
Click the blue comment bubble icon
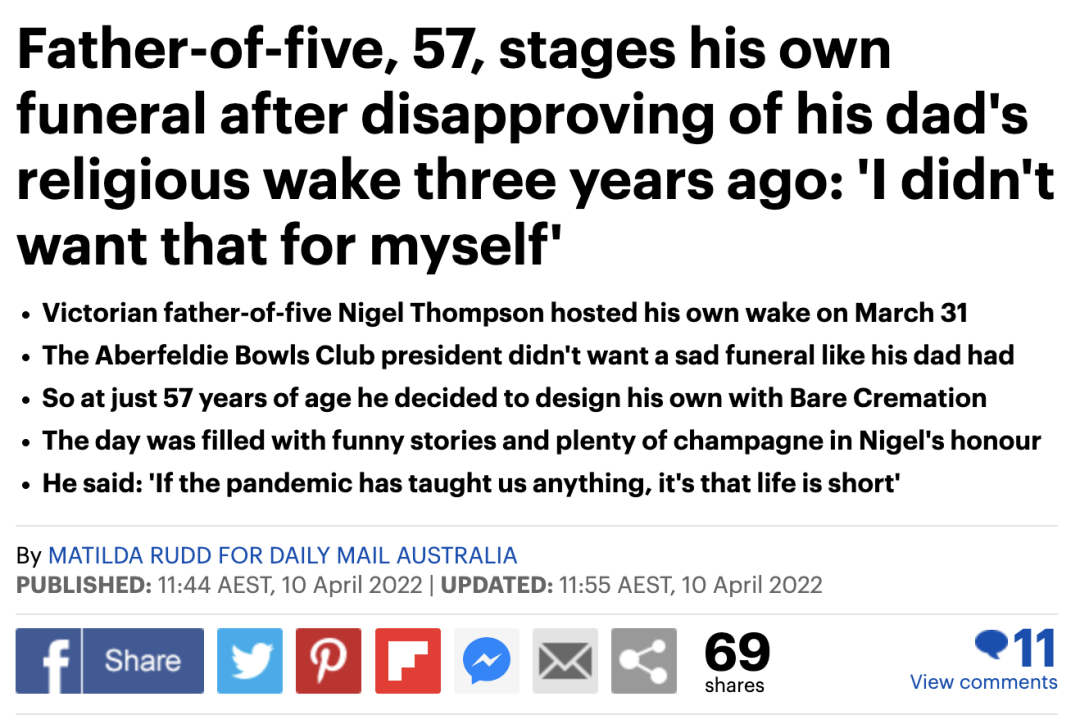[x=991, y=645]
